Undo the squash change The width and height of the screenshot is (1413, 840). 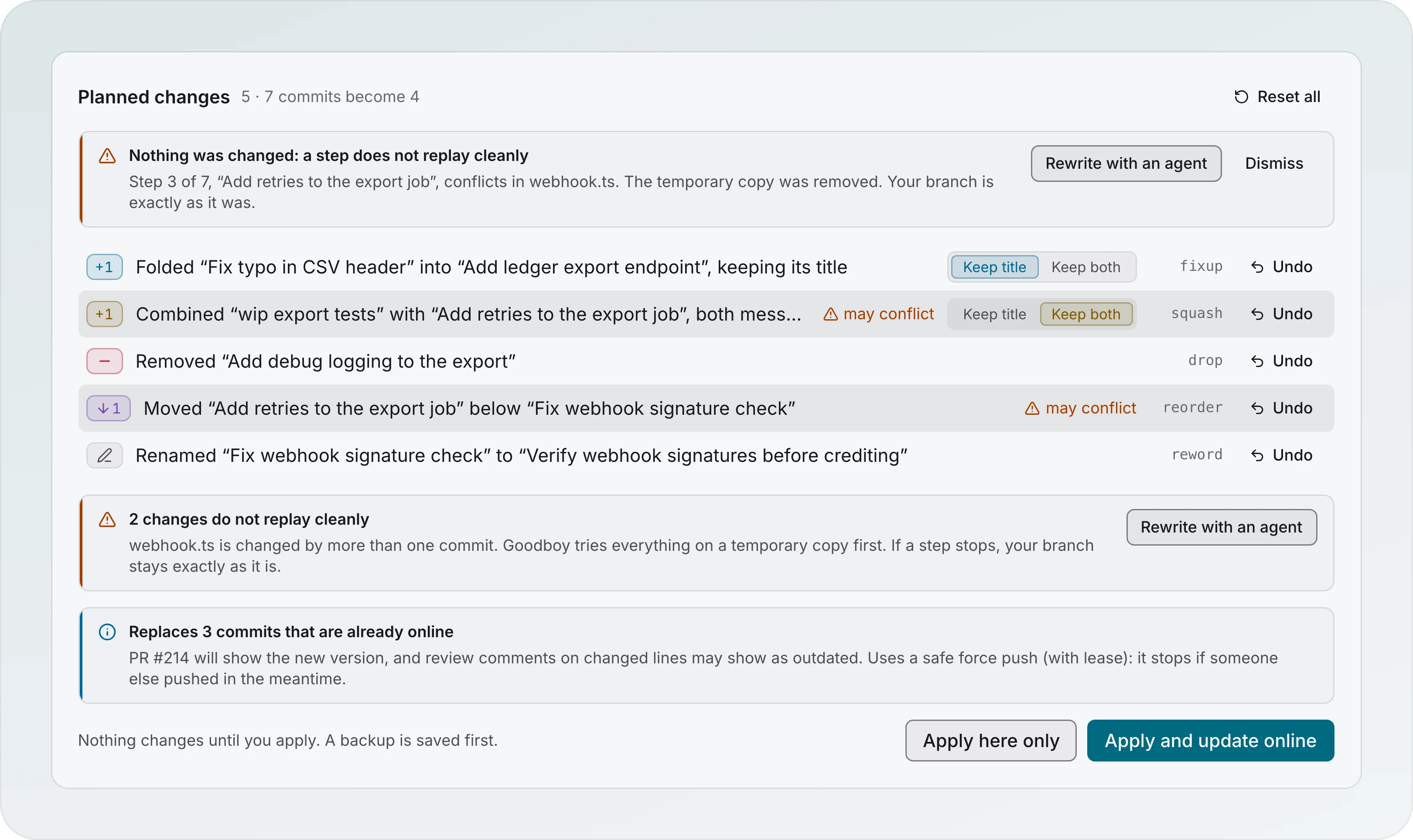click(1281, 314)
